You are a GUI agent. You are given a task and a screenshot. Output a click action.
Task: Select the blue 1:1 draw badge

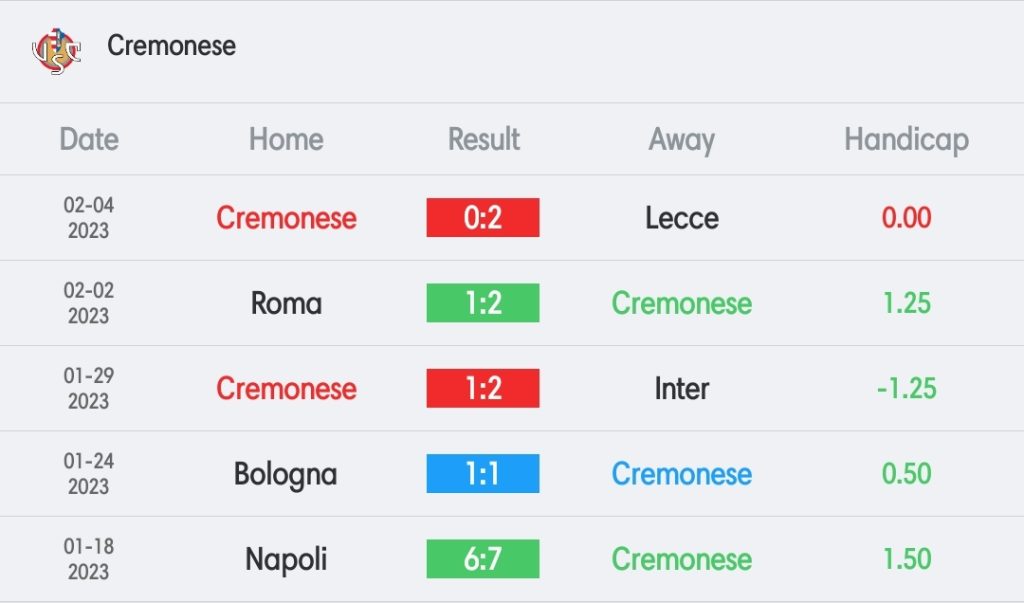(x=483, y=473)
